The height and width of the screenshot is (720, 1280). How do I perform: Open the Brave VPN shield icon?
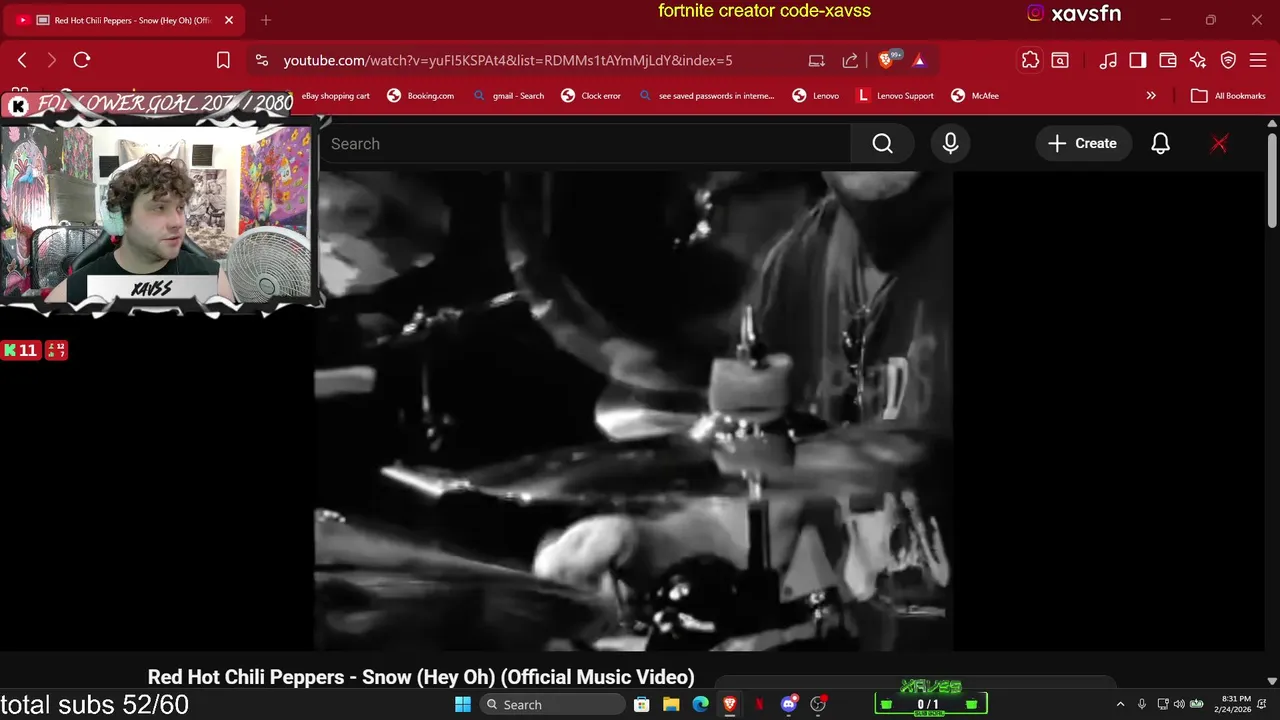pyautogui.click(x=1228, y=60)
